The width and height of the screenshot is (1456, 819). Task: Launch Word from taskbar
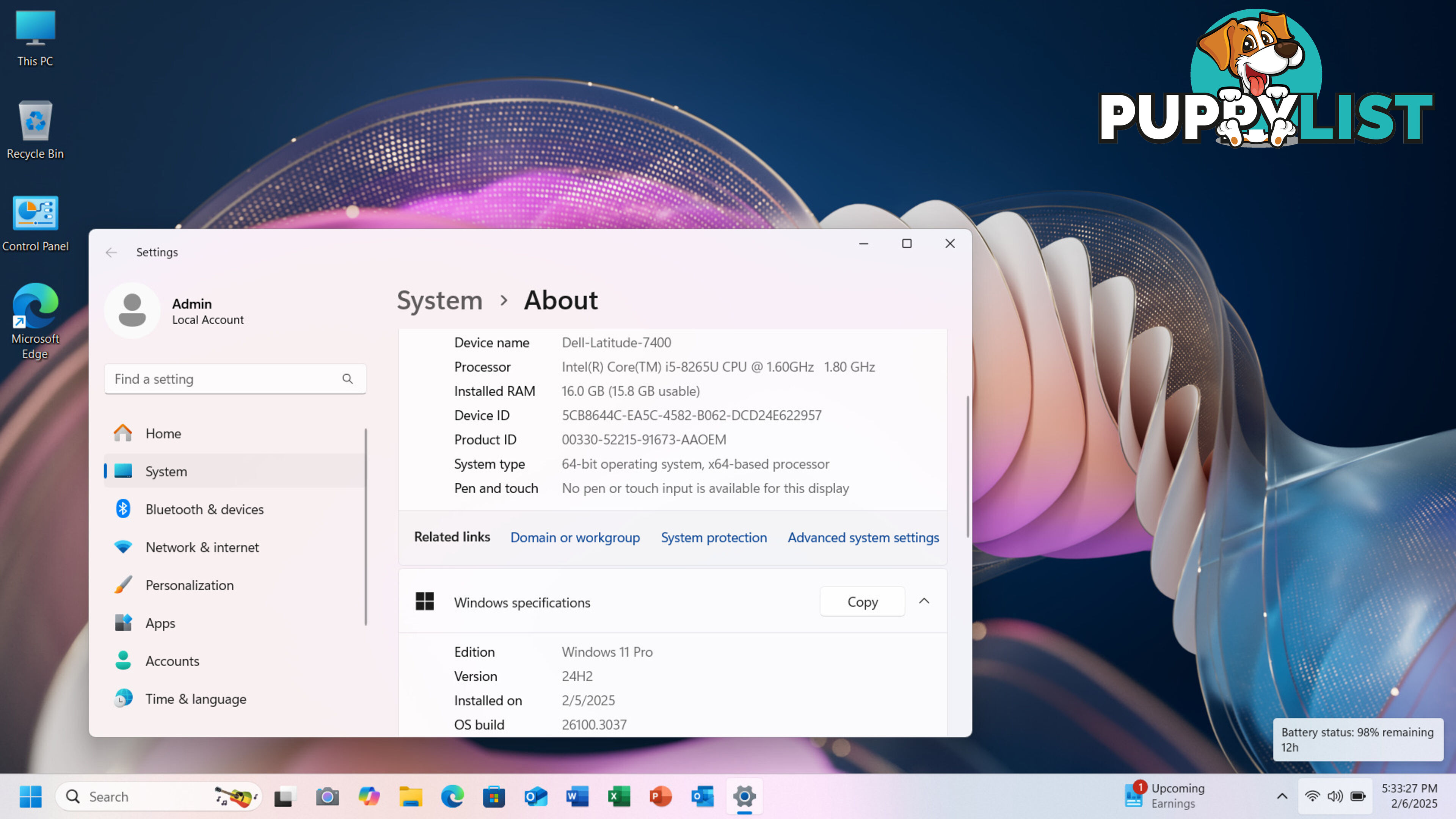tap(577, 796)
